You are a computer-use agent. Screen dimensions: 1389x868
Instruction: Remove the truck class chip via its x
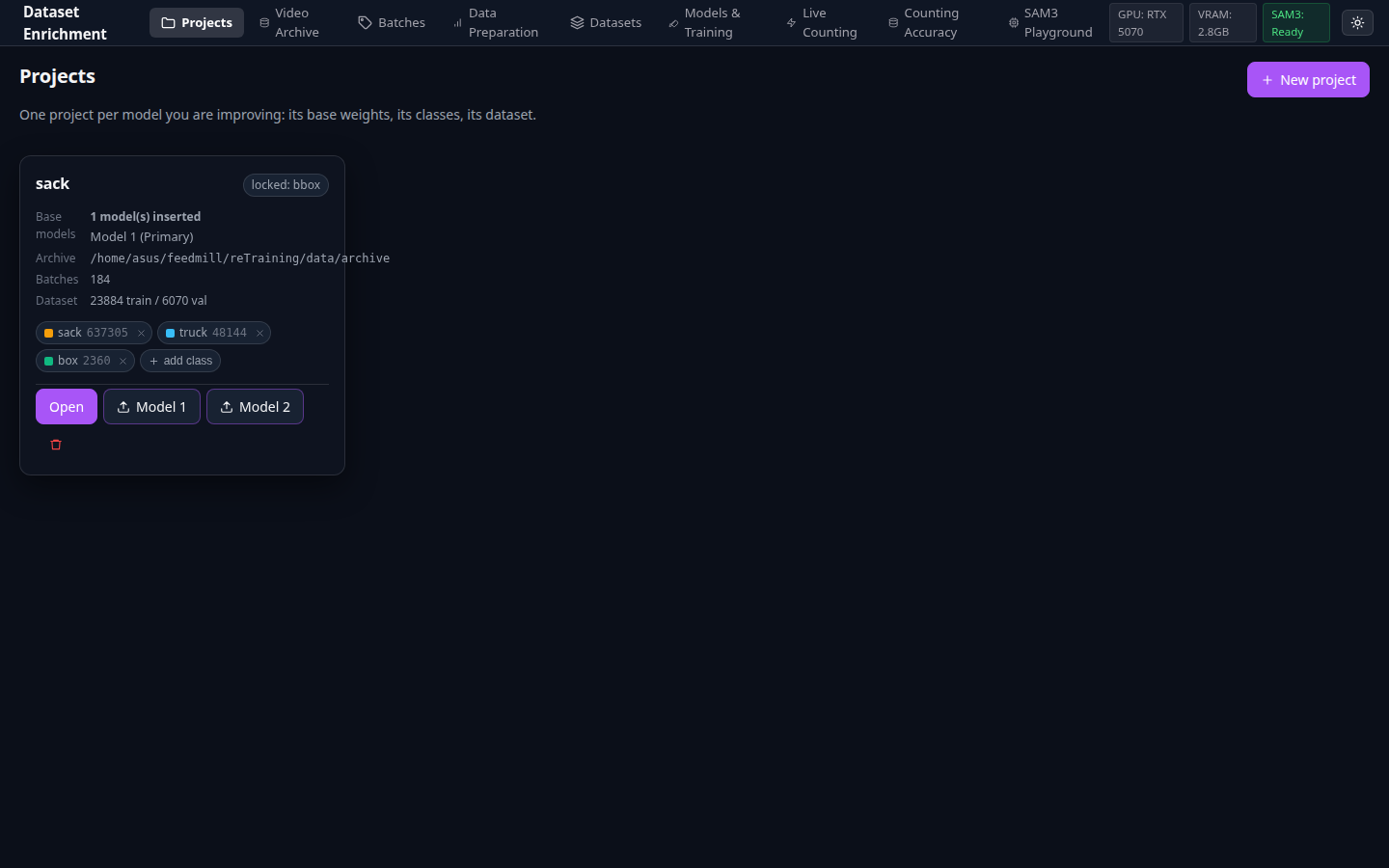[x=259, y=333]
